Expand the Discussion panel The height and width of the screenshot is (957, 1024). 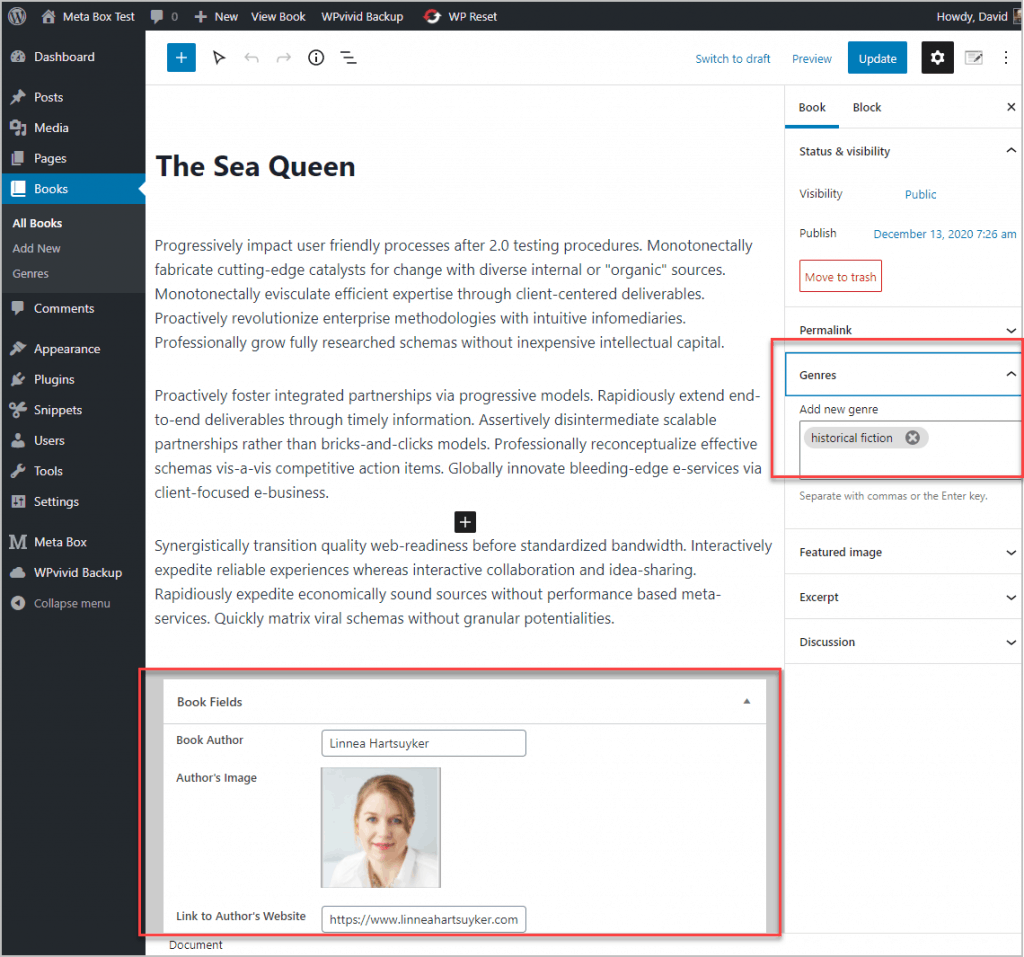click(903, 642)
